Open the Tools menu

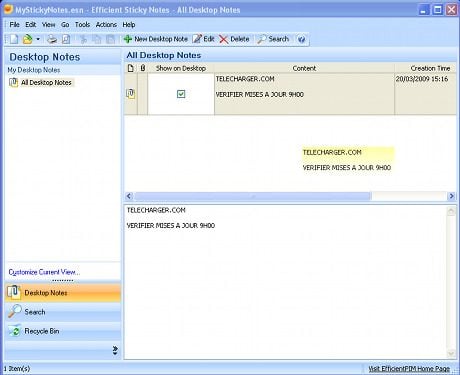point(82,25)
